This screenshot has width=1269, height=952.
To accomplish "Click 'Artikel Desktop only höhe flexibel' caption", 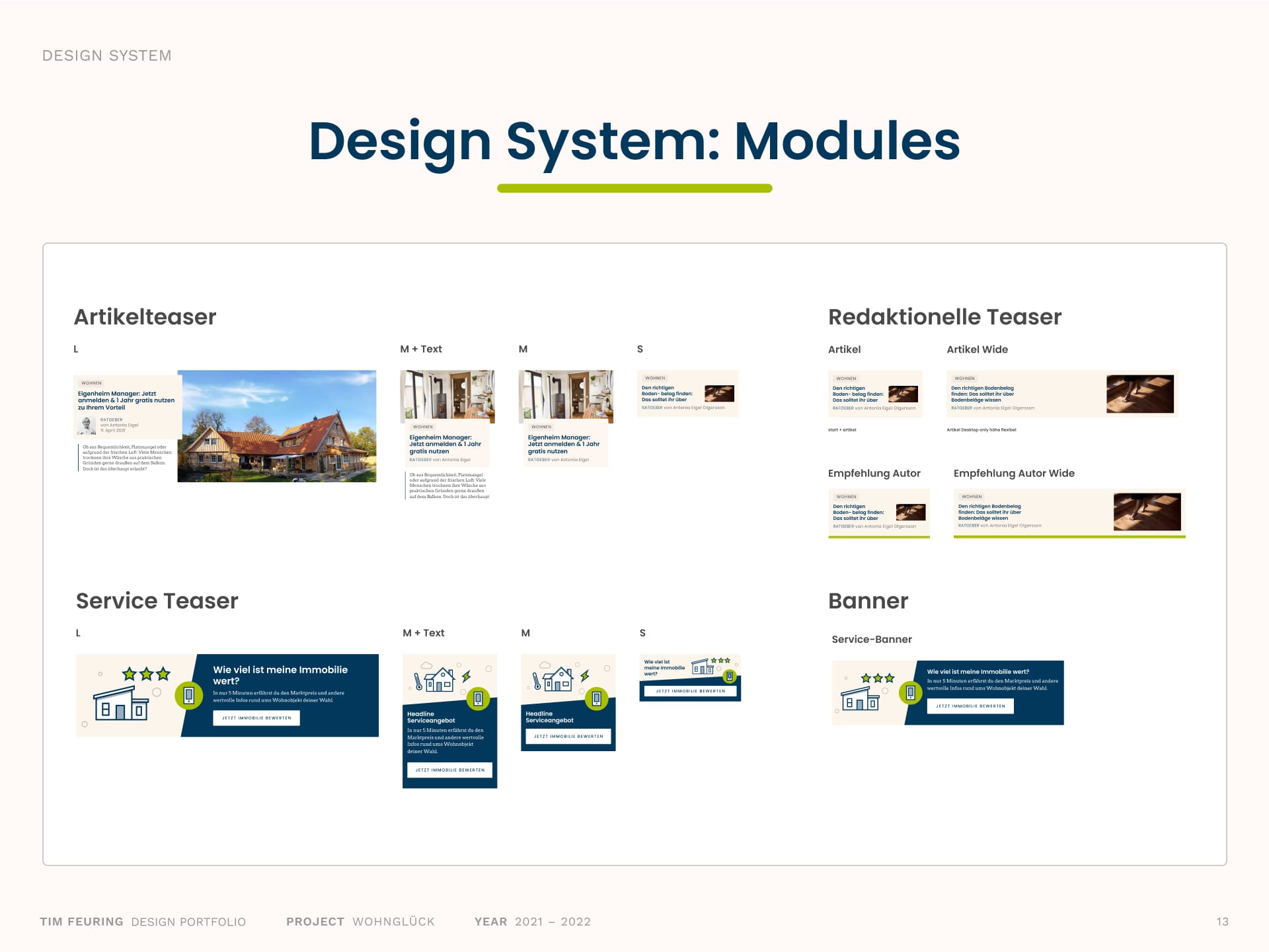I will tap(981, 430).
